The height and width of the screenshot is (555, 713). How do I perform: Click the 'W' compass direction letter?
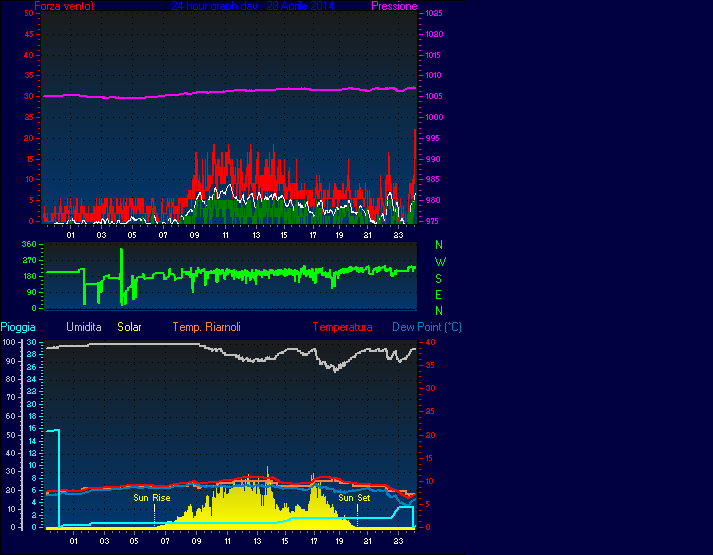coord(440,262)
